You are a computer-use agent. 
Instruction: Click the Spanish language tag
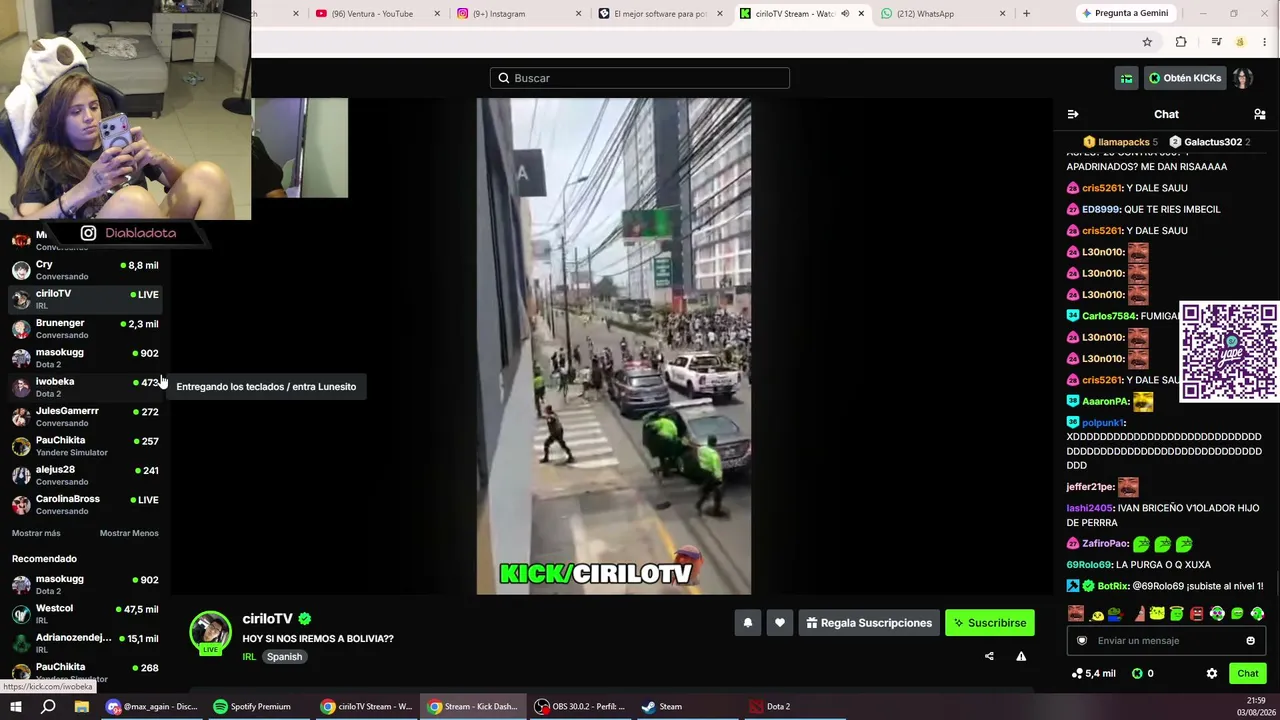click(284, 657)
